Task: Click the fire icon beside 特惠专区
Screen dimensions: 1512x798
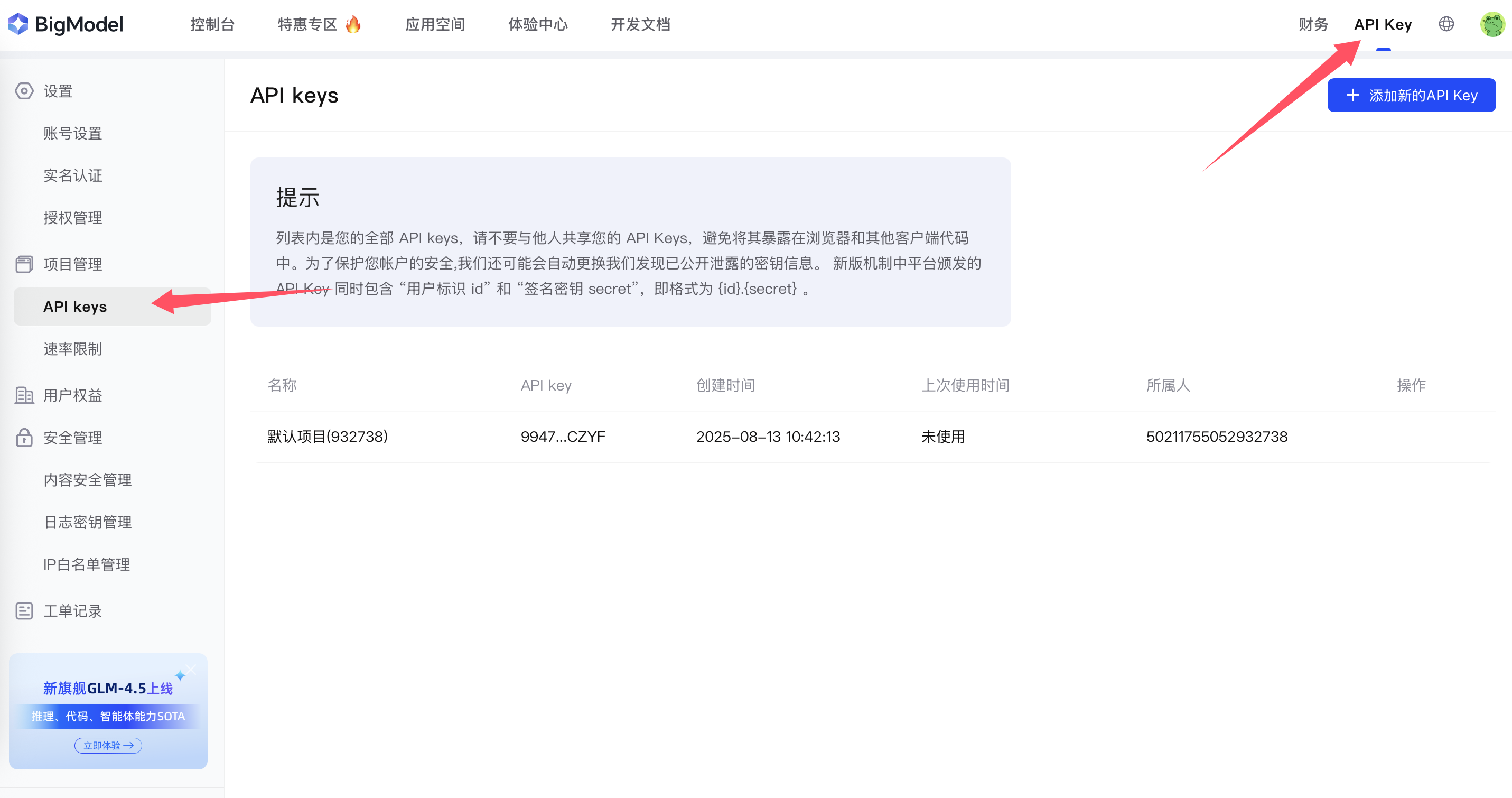Action: point(353,25)
